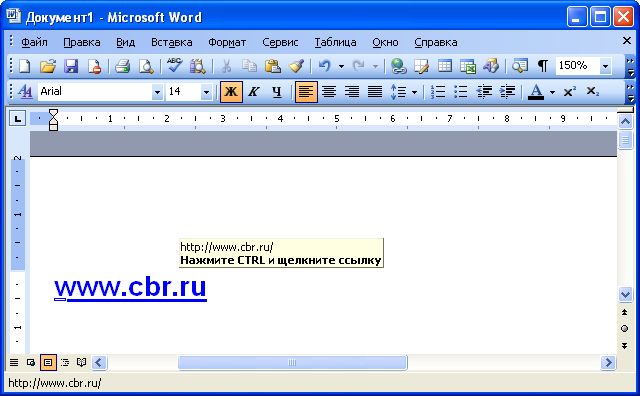The height and width of the screenshot is (396, 640).
Task: Open the font size 14 dropdown
Action: 206,92
